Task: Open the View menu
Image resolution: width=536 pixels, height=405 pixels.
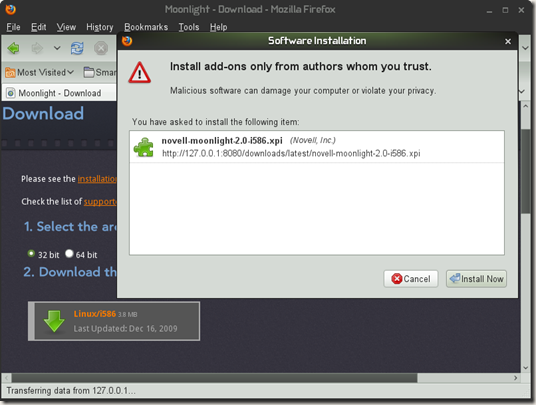Action: 66,27
